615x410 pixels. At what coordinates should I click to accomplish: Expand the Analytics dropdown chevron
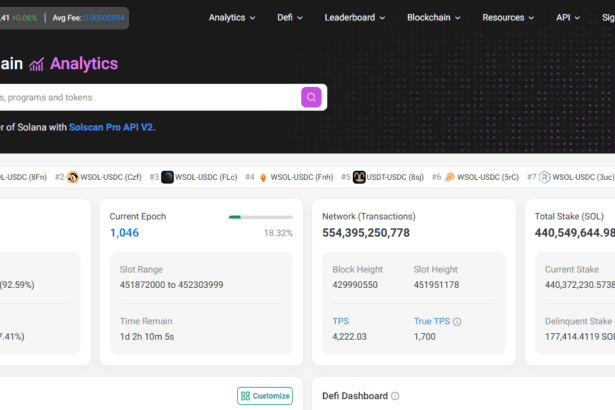pos(252,18)
